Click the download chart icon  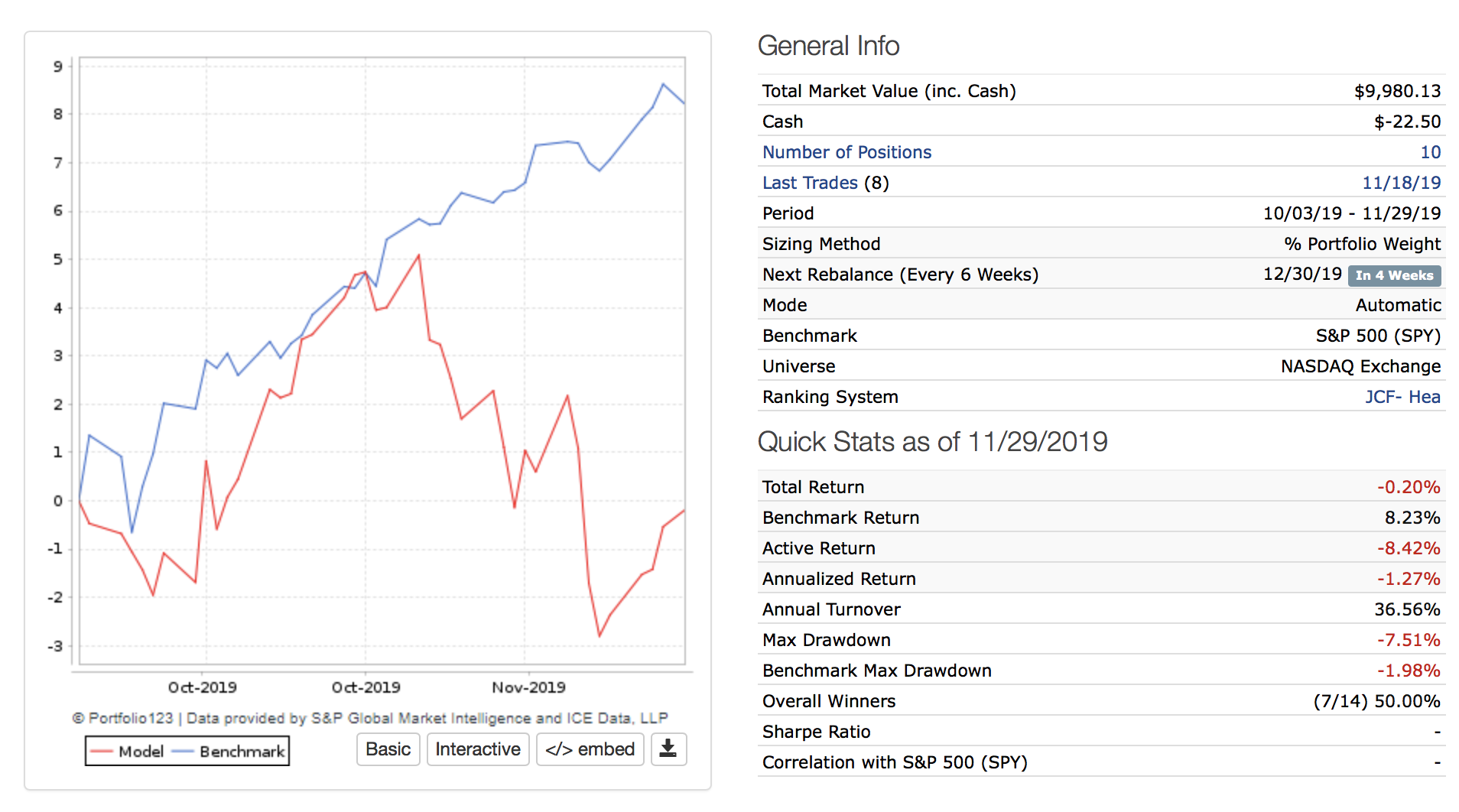click(668, 749)
